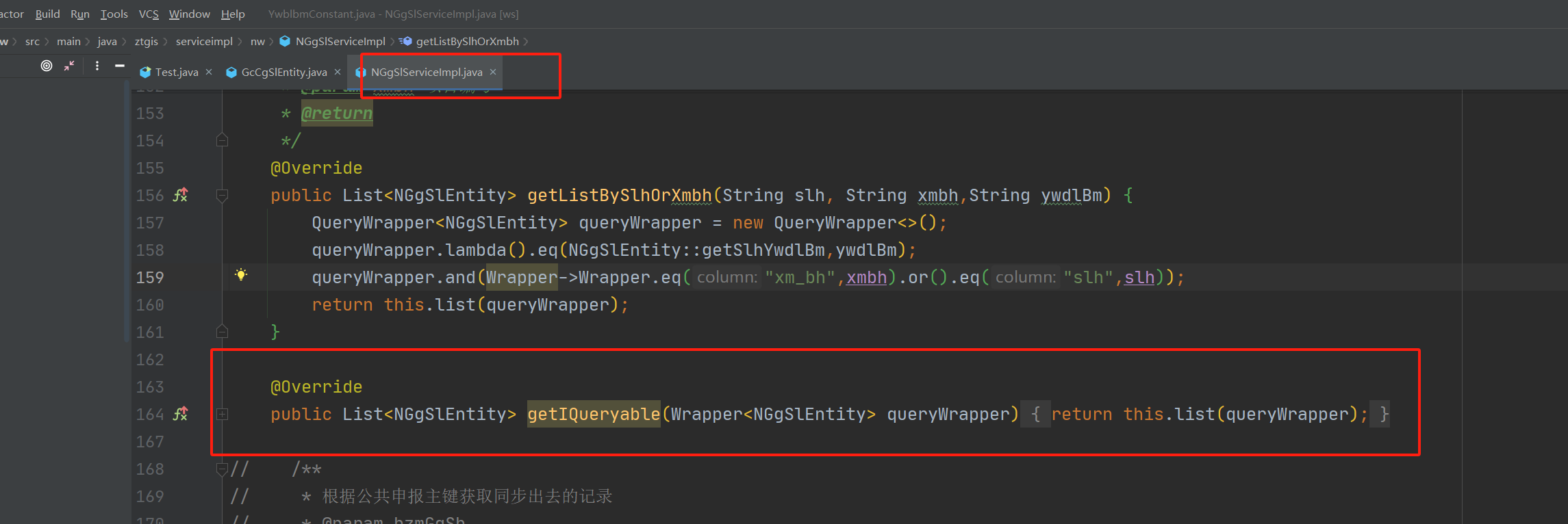Click the override gutter icon on line 156

181,196
